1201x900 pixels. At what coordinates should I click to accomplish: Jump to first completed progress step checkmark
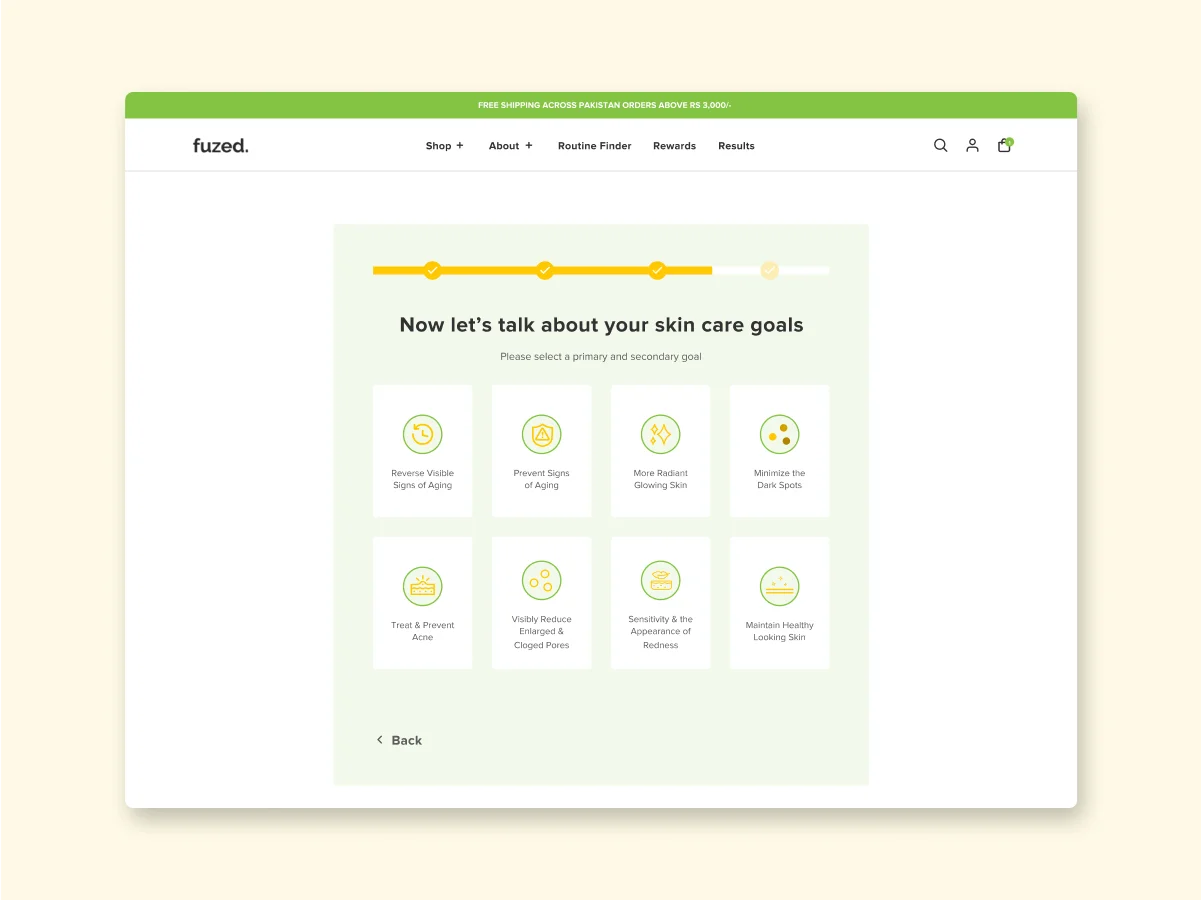(x=432, y=270)
